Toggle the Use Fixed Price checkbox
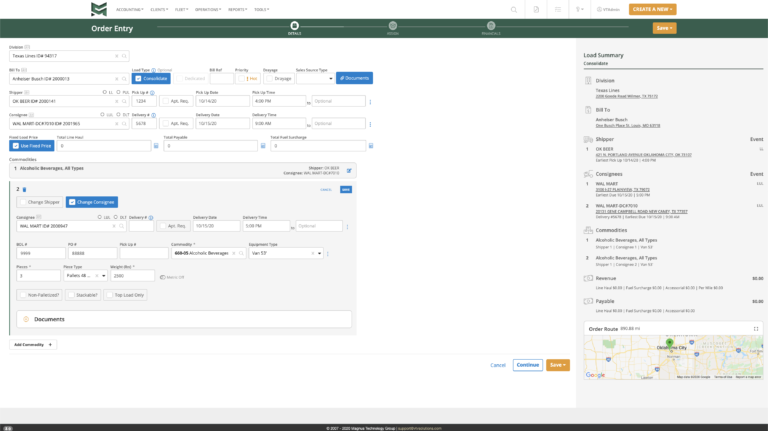The width and height of the screenshot is (768, 431). (x=16, y=146)
